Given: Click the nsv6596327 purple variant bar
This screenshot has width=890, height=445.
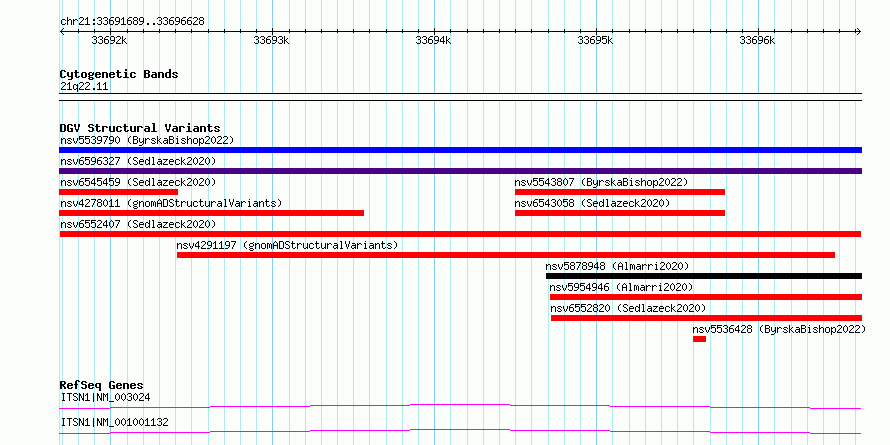Looking at the screenshot, I should (460, 171).
